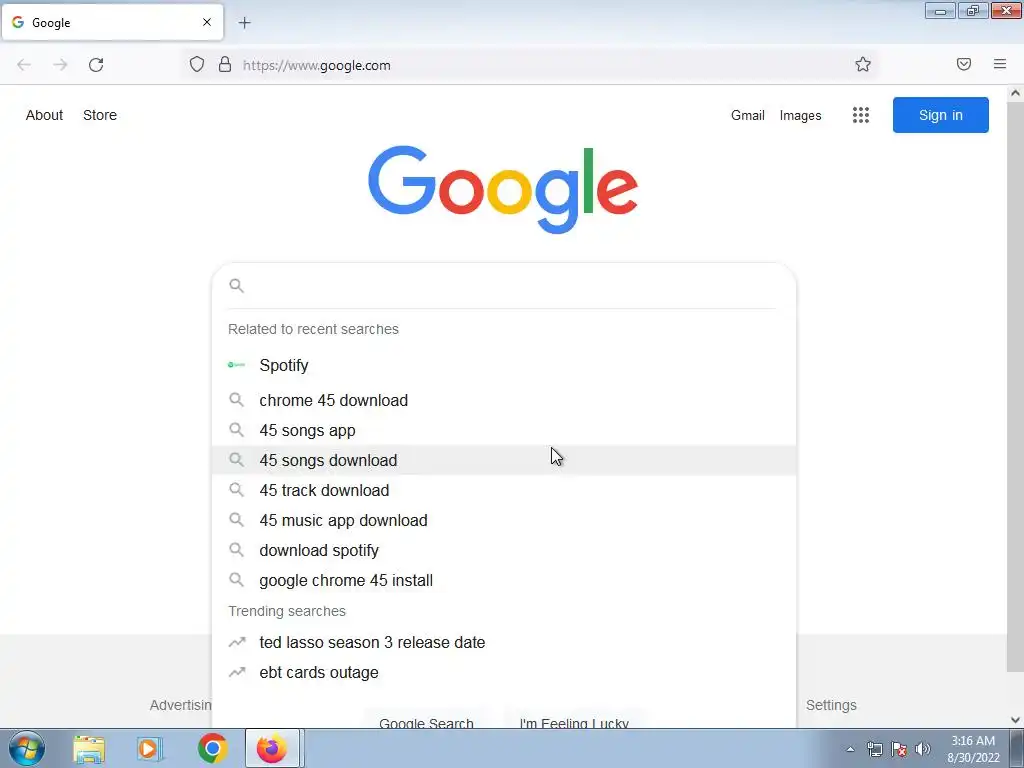
Task: Select 'download spotify' suggestion
Action: click(x=504, y=551)
